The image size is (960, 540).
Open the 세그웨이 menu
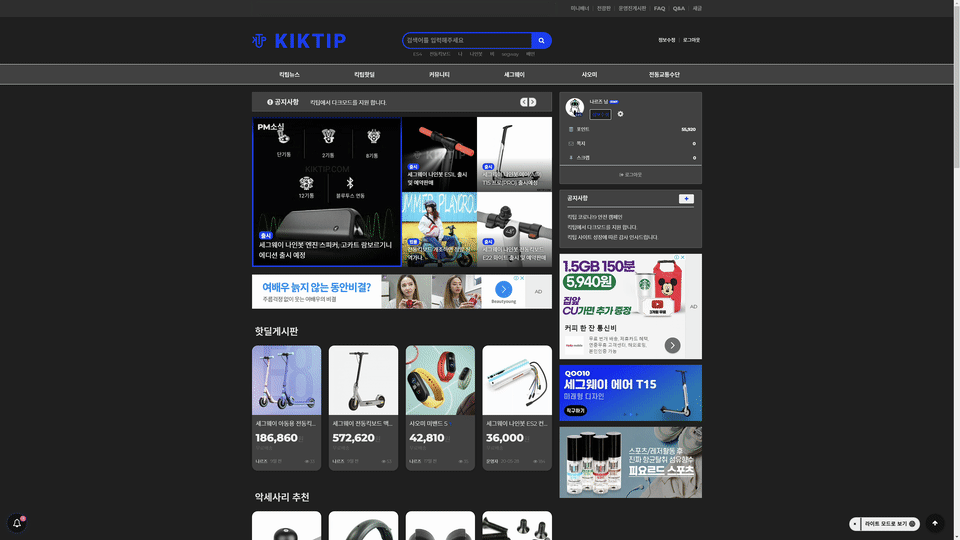(x=514, y=75)
